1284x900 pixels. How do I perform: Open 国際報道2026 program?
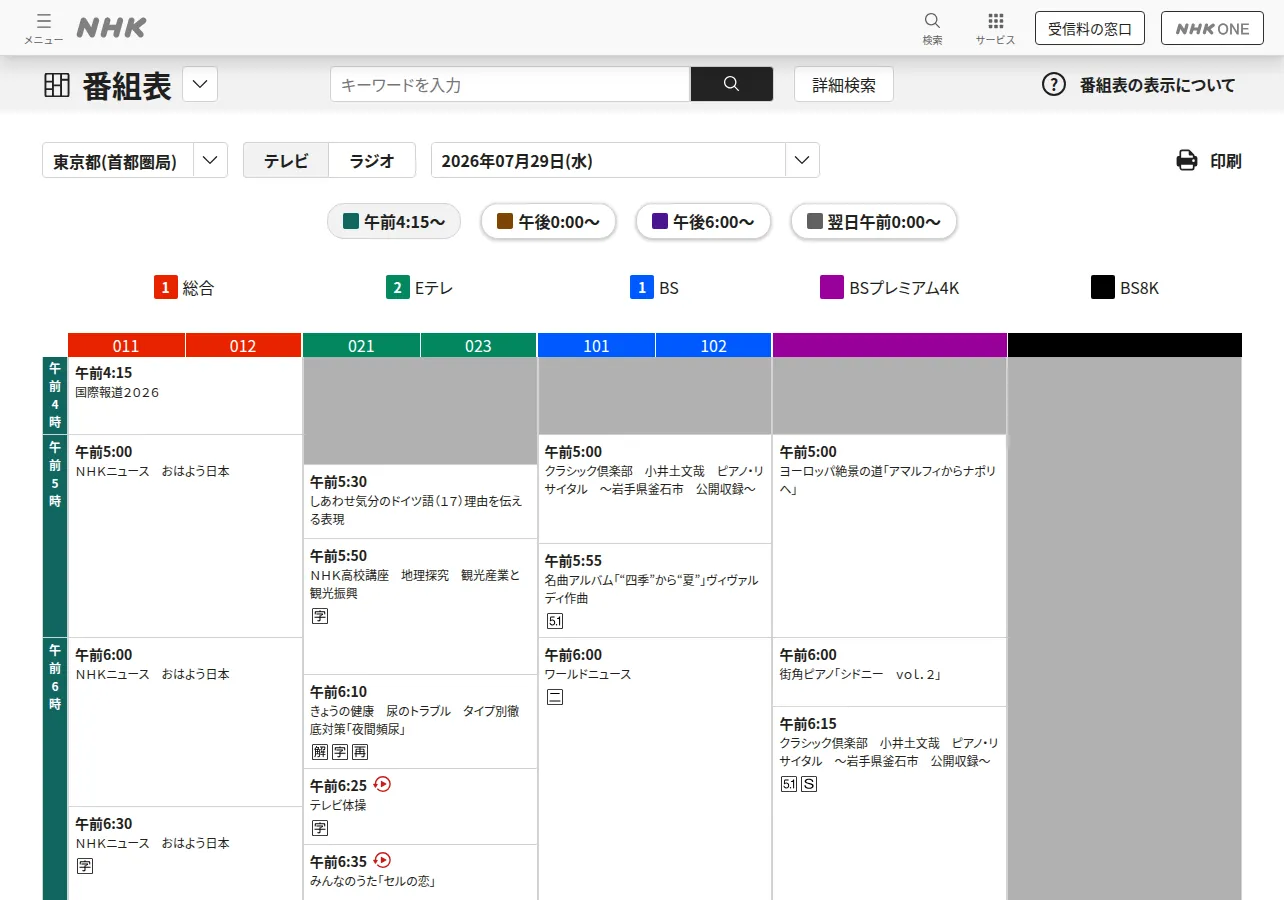(x=185, y=396)
